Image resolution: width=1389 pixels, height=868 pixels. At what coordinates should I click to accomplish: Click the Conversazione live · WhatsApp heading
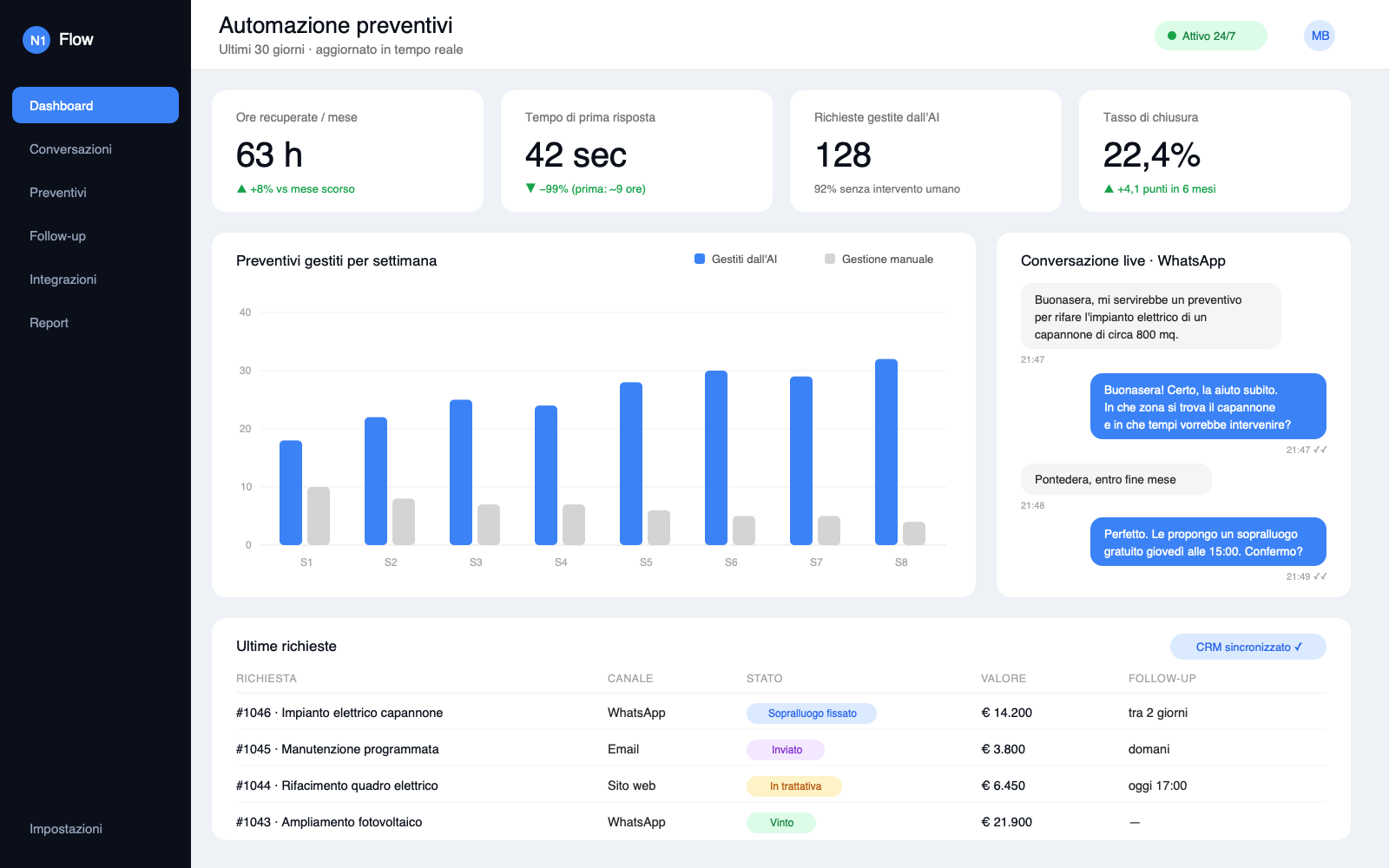[x=1123, y=260]
